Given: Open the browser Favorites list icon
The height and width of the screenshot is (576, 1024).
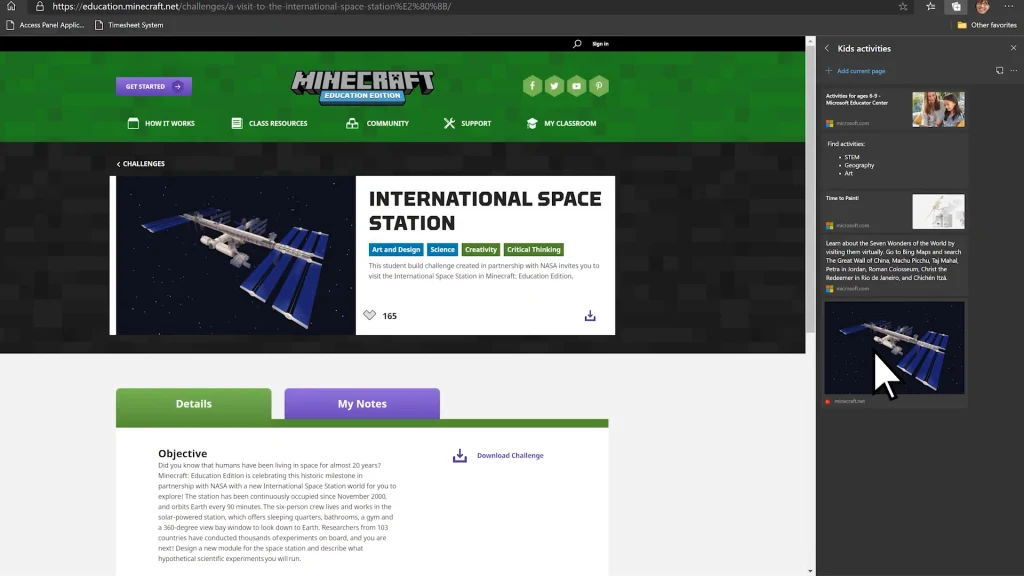Looking at the screenshot, I should click(x=931, y=7).
